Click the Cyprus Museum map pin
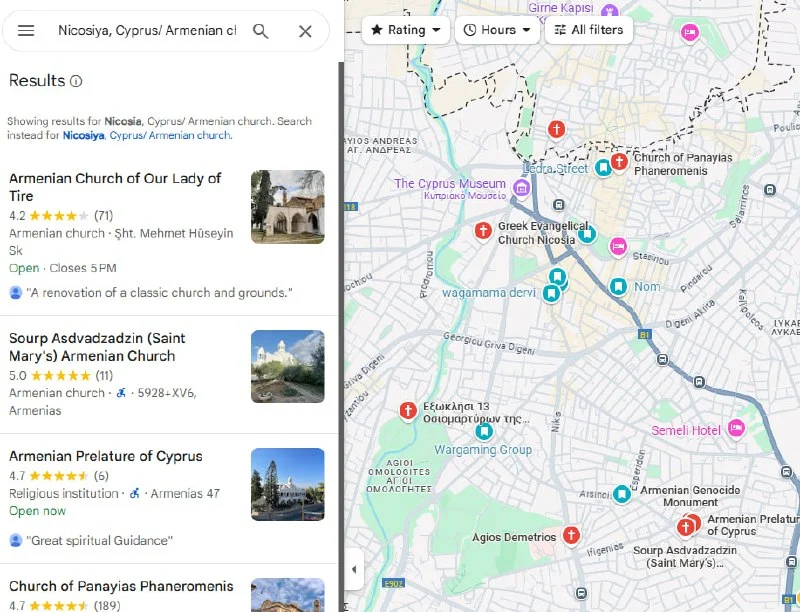This screenshot has height=612, width=800. [x=521, y=188]
